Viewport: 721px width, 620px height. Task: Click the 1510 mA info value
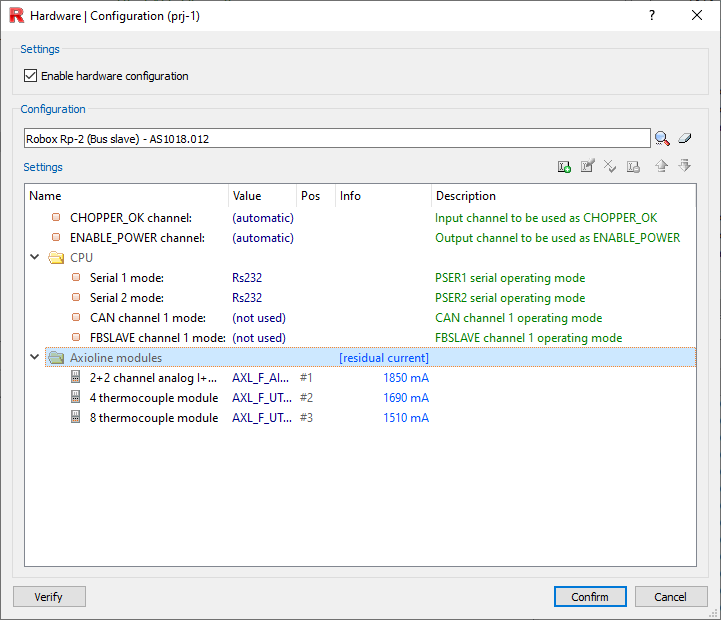coord(406,418)
